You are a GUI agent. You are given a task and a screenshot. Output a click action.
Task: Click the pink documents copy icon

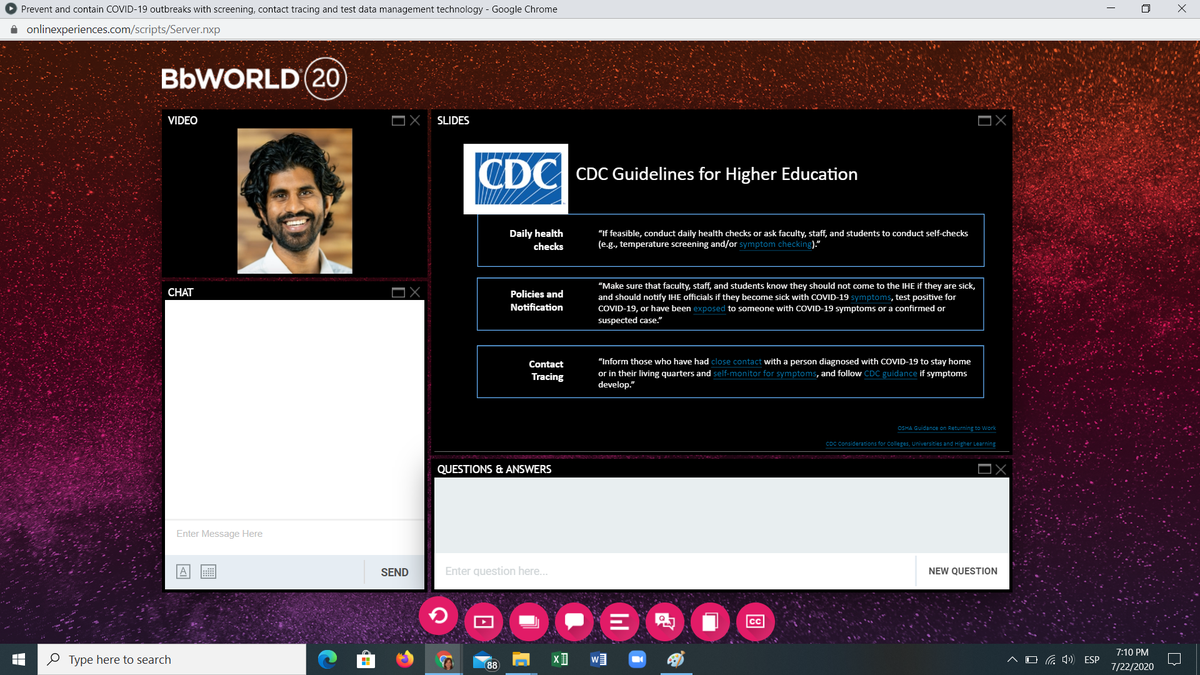coord(709,622)
